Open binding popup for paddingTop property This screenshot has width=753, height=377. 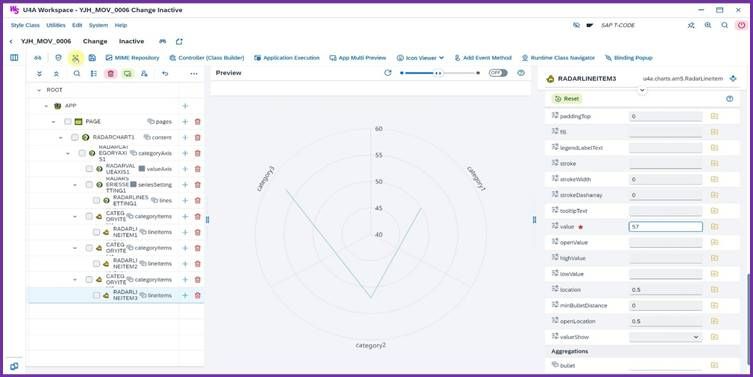point(715,116)
